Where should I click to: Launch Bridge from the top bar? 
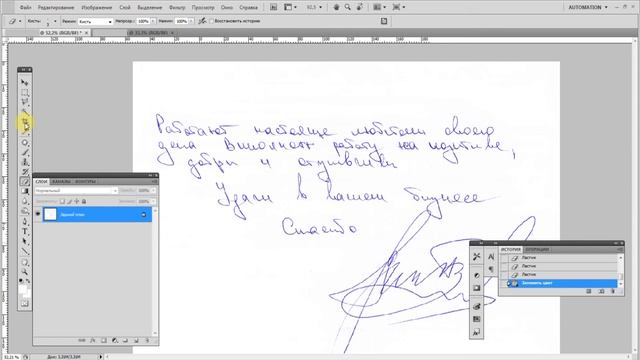273,7
